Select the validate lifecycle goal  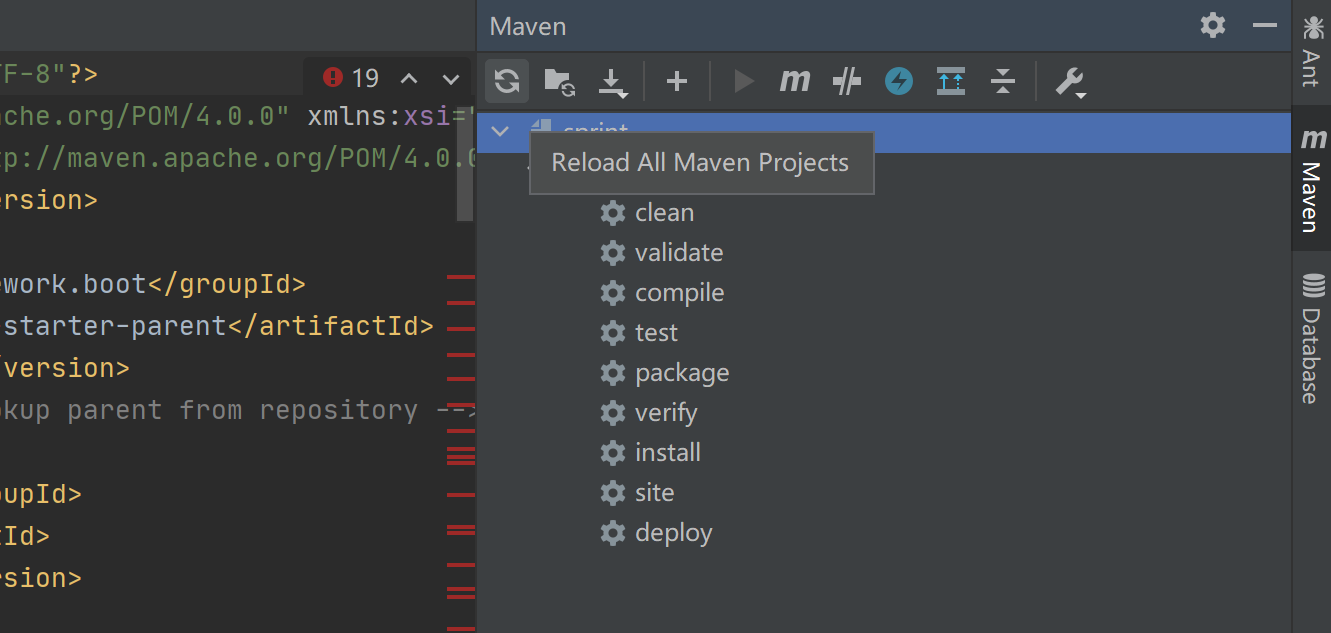click(661, 253)
